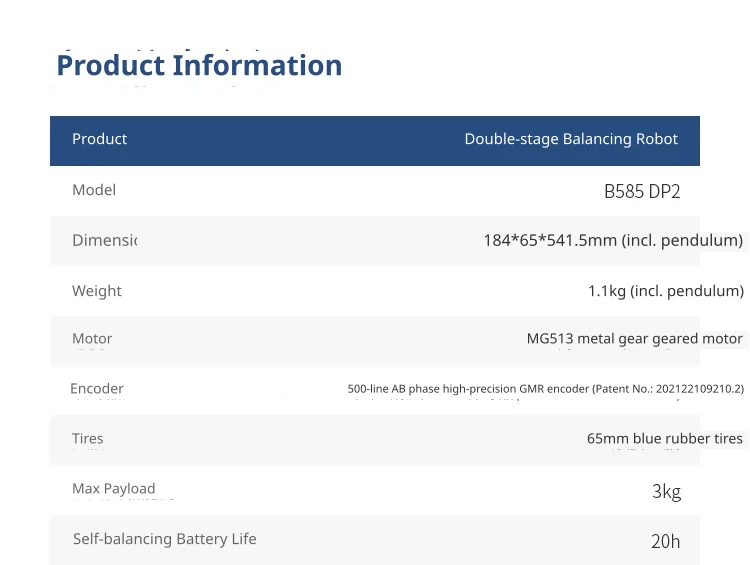
Task: Click the GMR encoder patent text
Action: pyautogui.click(x=546, y=388)
